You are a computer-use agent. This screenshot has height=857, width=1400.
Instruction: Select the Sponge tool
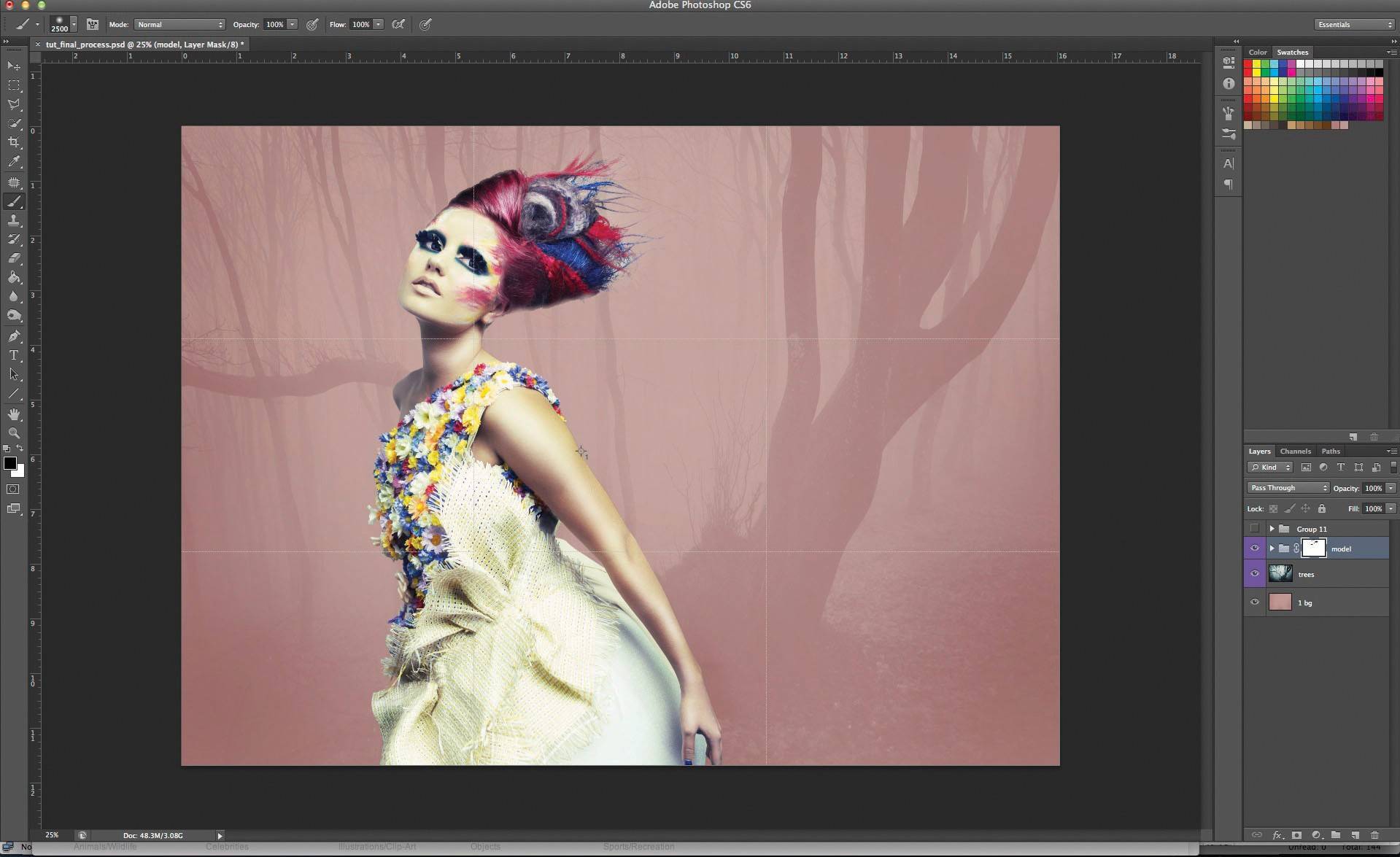tap(14, 316)
